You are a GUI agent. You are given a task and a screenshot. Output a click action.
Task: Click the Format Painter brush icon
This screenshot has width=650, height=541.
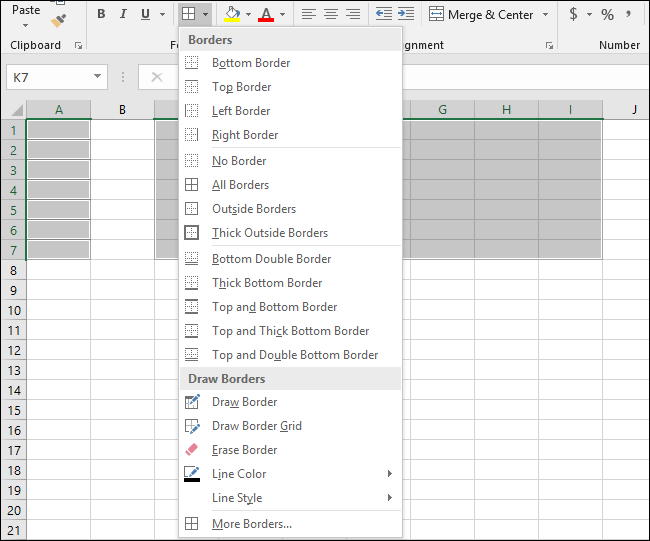click(x=59, y=18)
